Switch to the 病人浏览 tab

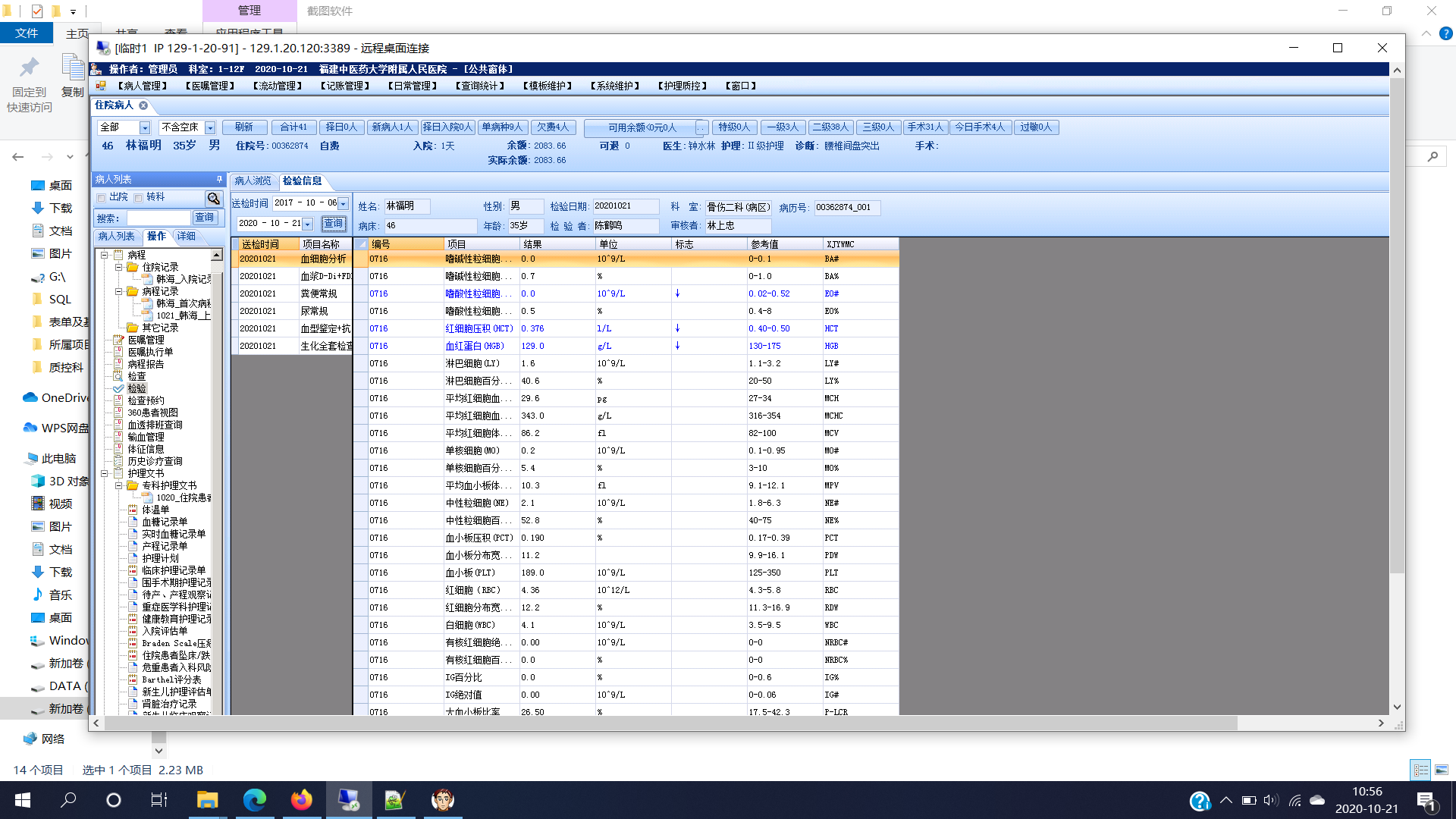coord(253,180)
